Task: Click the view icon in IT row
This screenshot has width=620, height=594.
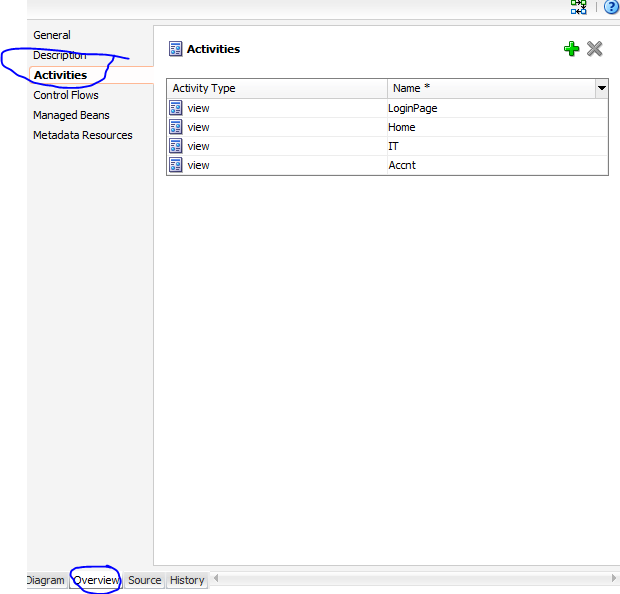Action: [176, 146]
